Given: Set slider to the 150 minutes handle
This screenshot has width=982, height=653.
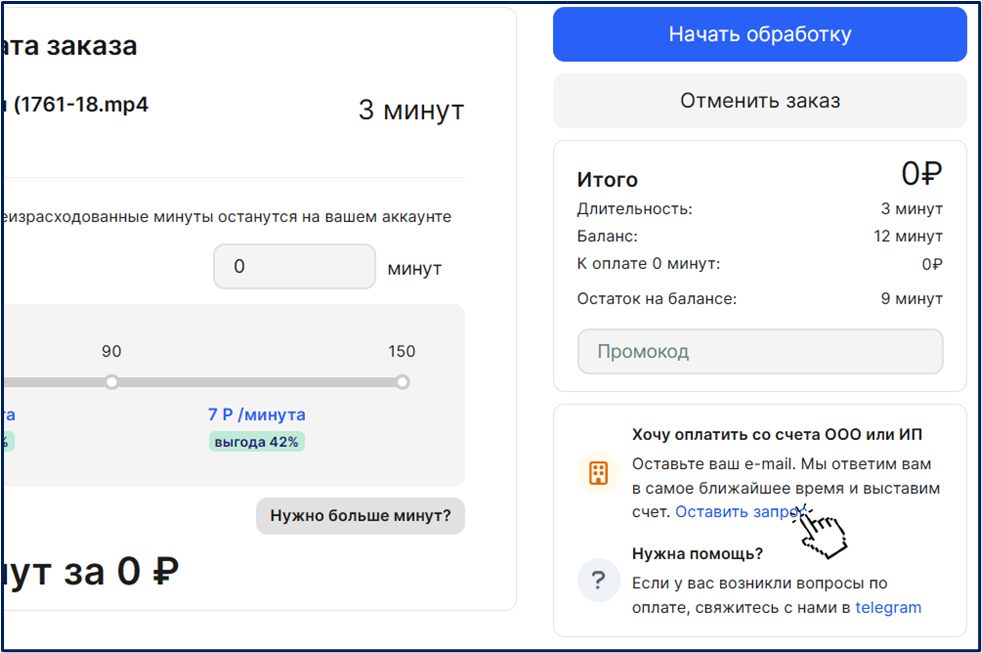Looking at the screenshot, I should pyautogui.click(x=403, y=382).
